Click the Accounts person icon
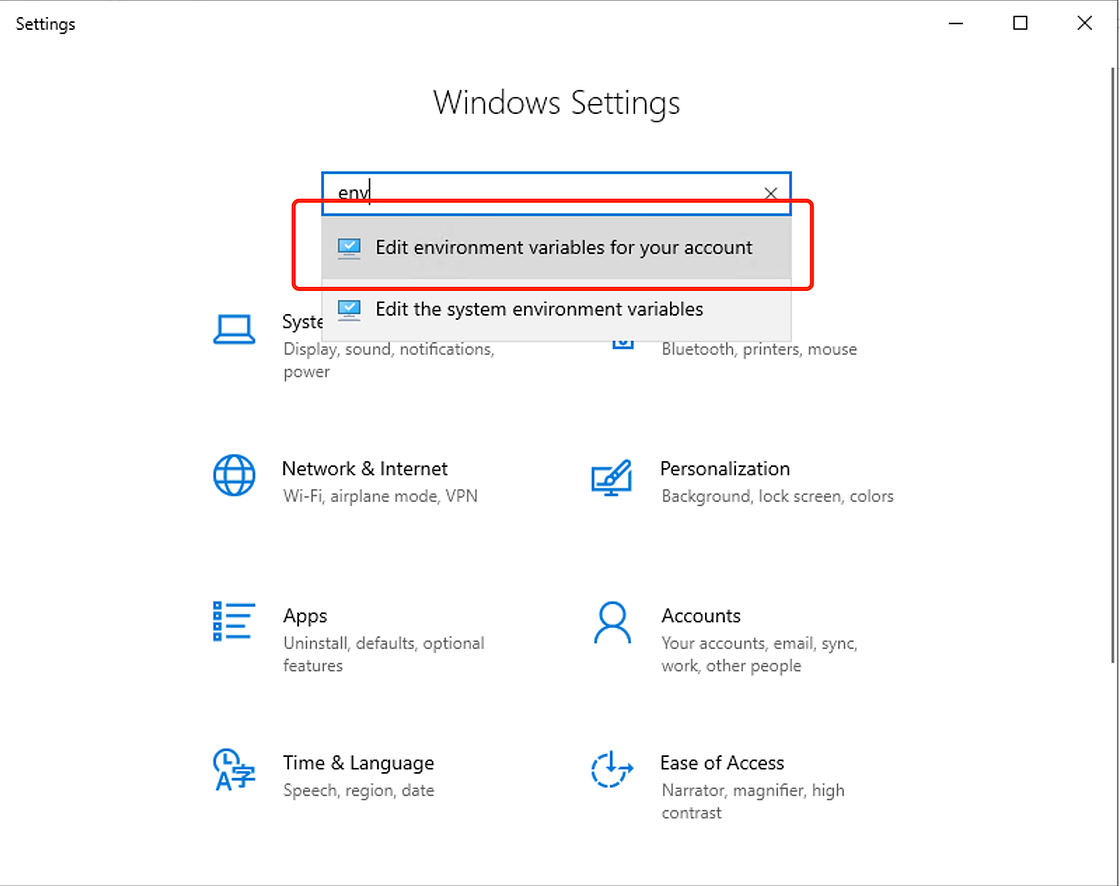The height and width of the screenshot is (886, 1120). click(612, 622)
